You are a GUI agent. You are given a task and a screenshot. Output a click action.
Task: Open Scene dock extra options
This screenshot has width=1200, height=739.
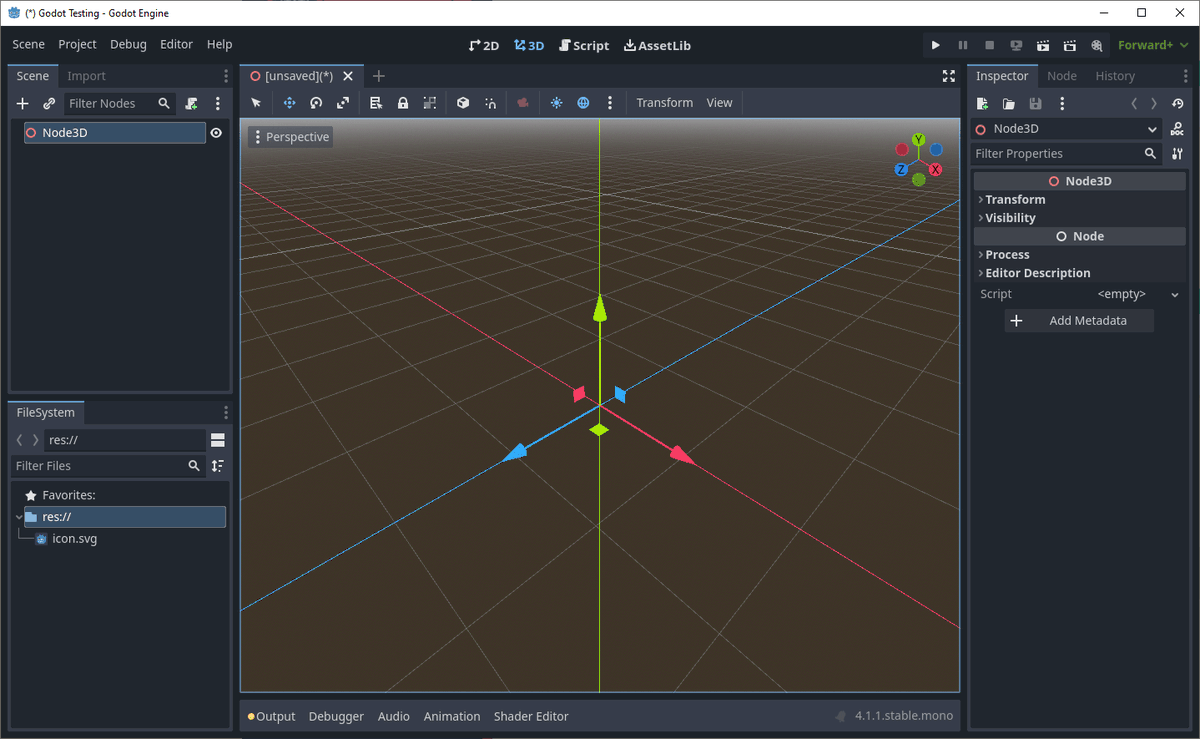(x=217, y=103)
